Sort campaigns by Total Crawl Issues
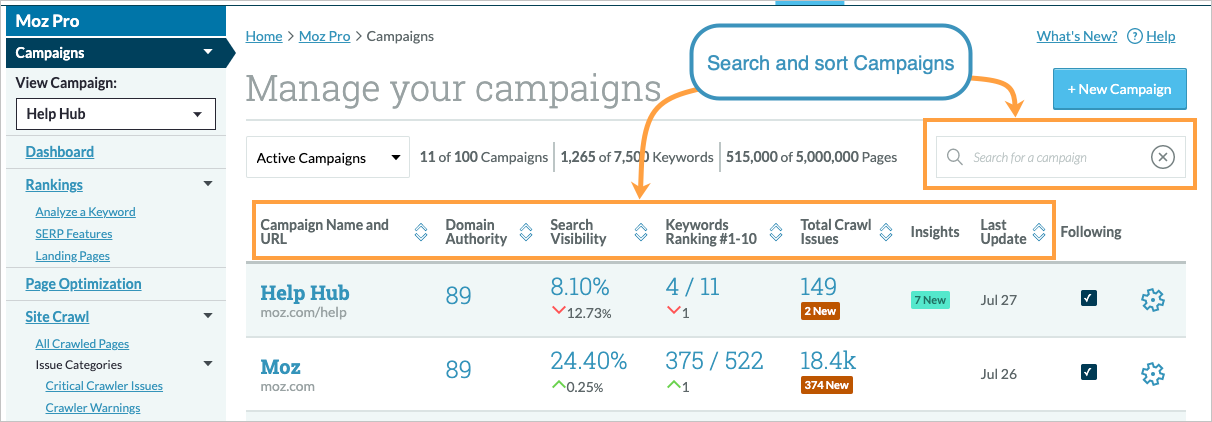Screen dimensions: 1212x422 tap(886, 233)
